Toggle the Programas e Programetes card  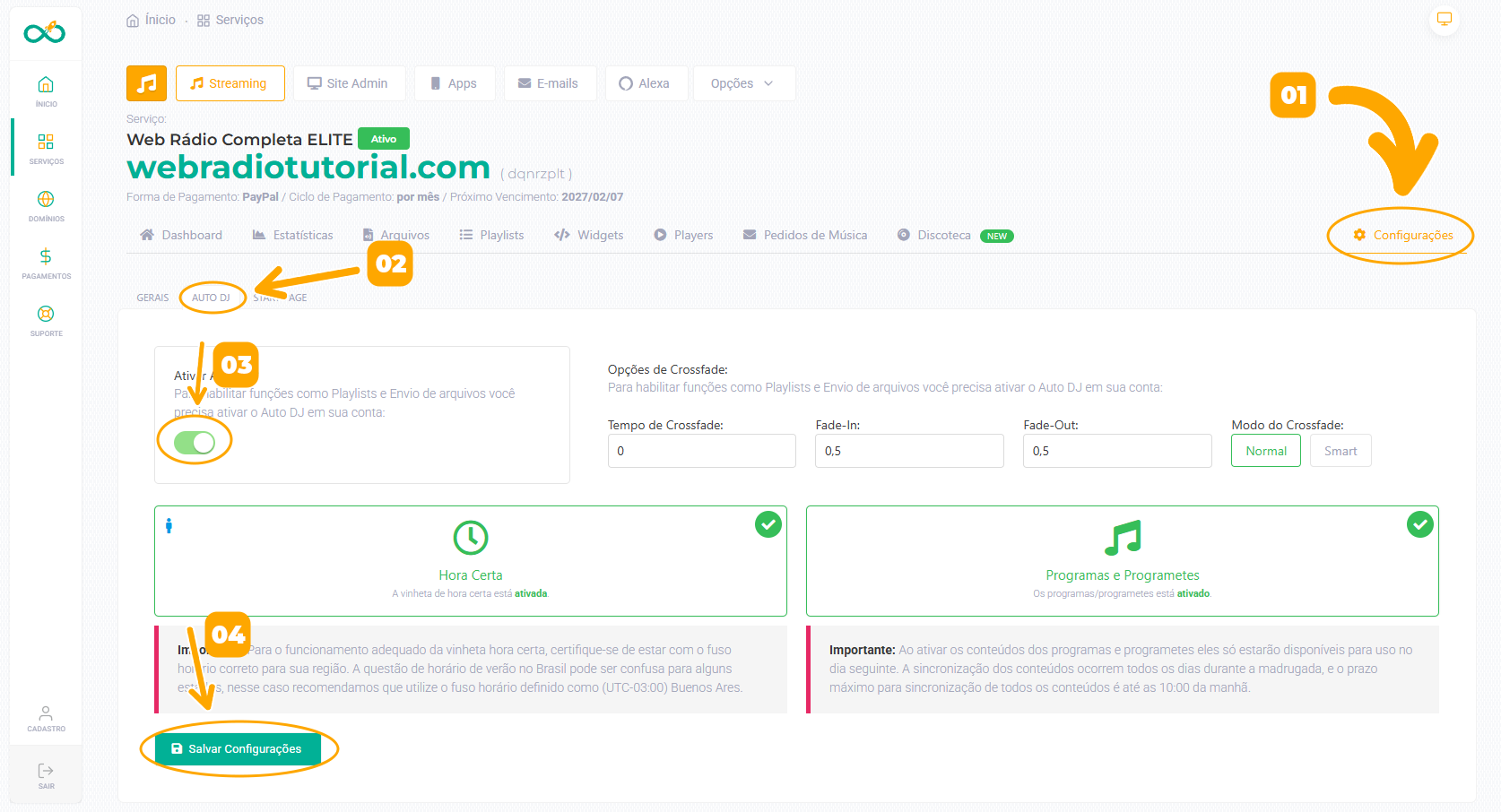coord(1122,560)
